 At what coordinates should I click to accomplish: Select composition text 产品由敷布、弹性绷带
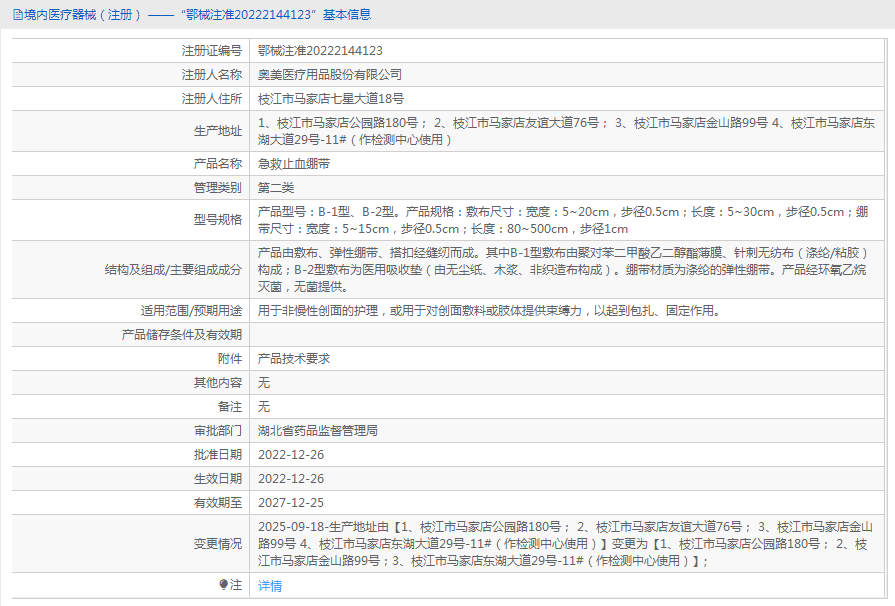[563, 269]
